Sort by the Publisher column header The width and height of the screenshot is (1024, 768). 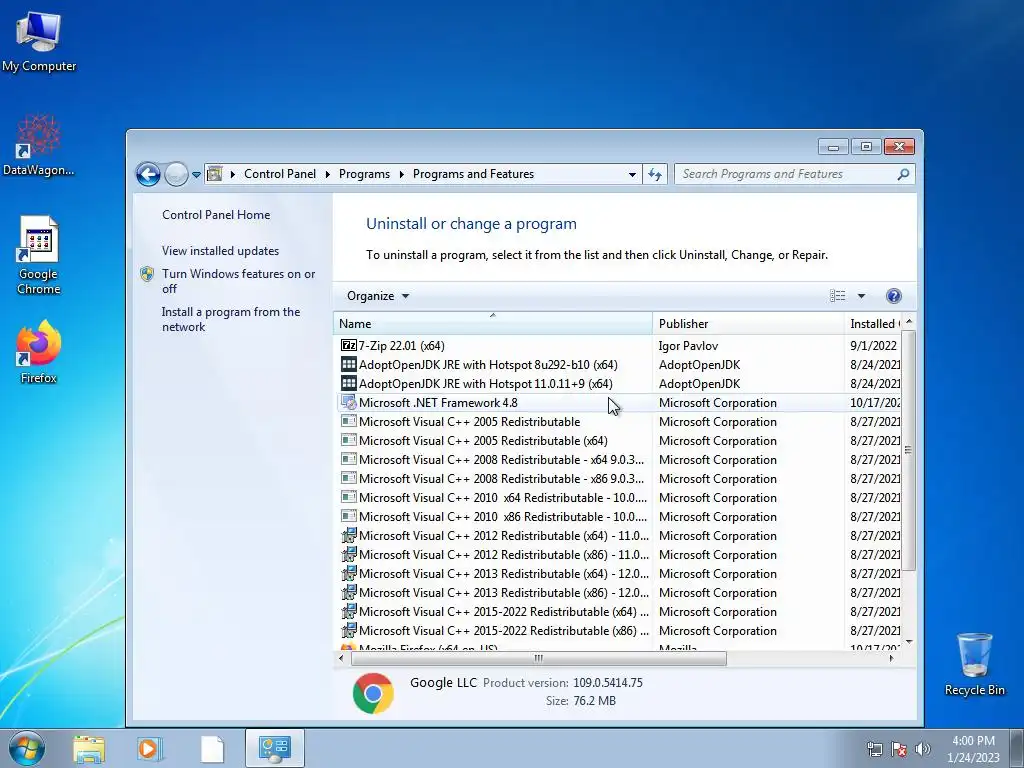pos(748,323)
